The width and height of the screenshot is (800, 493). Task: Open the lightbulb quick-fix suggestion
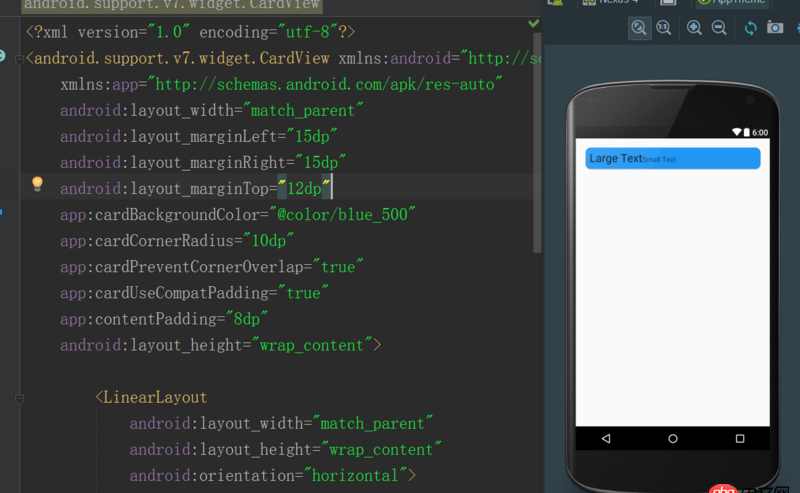37,184
